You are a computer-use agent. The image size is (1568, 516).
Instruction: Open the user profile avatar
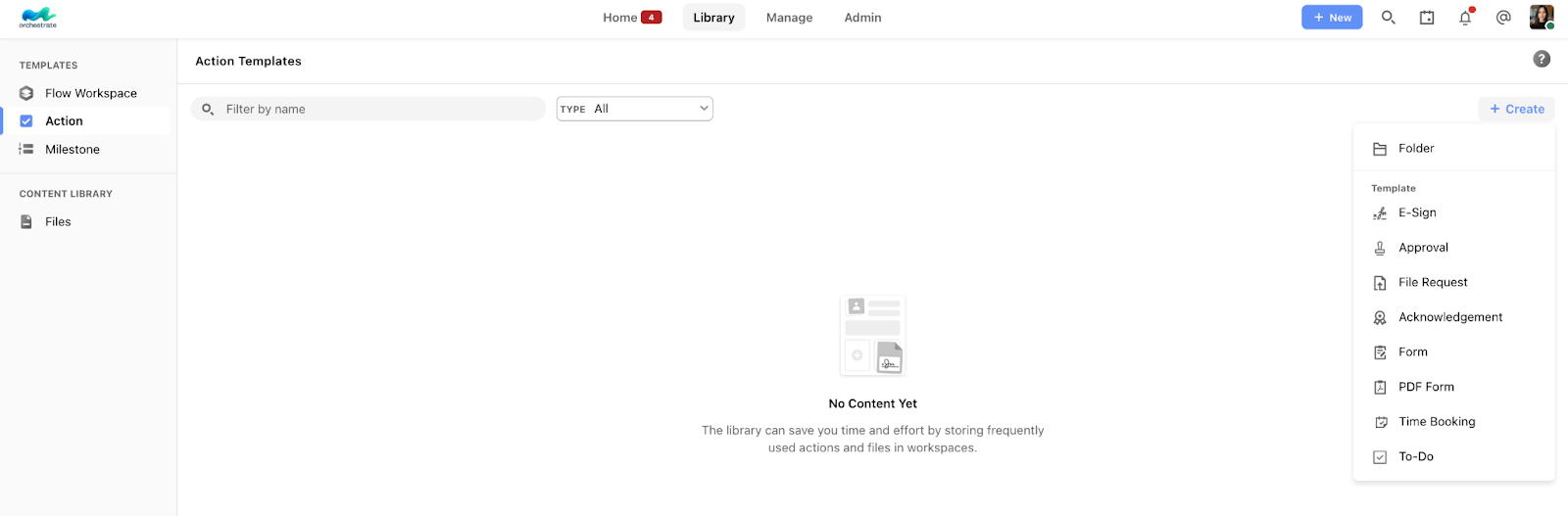[x=1542, y=18]
